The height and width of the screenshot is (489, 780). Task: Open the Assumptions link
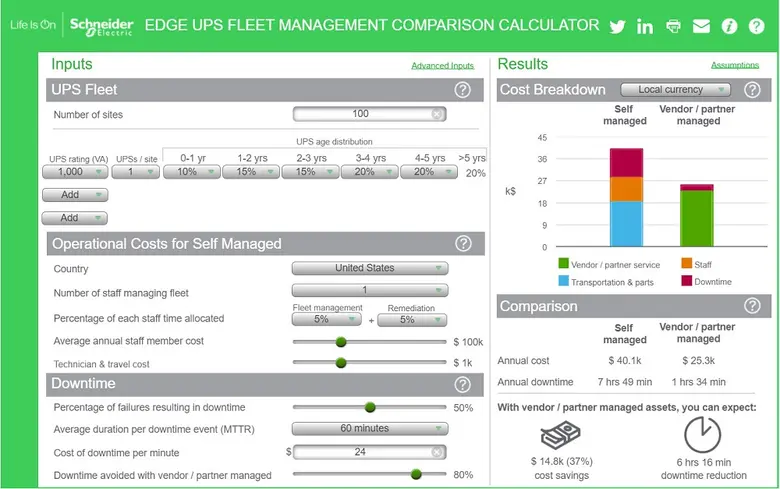click(735, 65)
